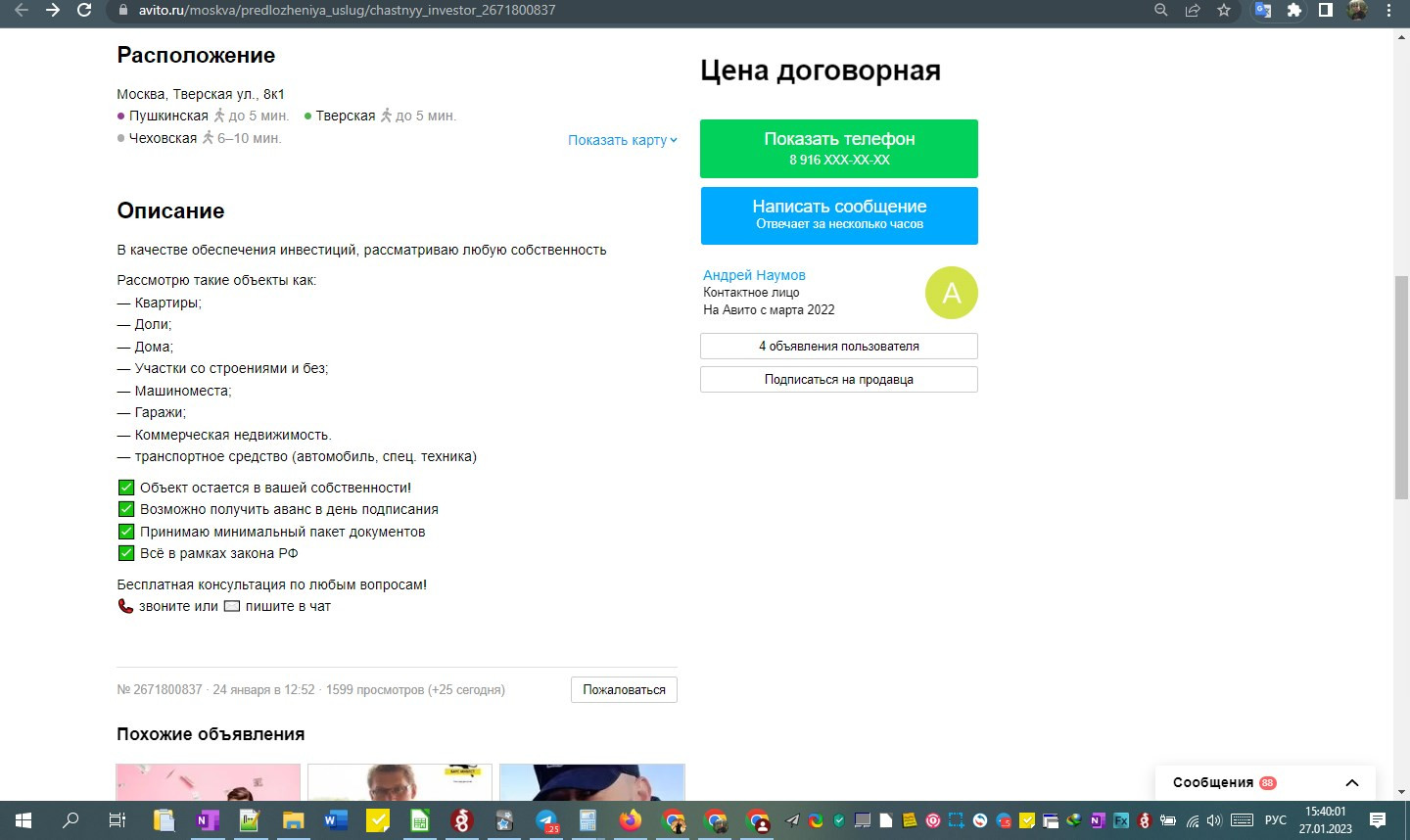Click the first similar listing thumbnail with pink background
1410x840 pixels.
pyautogui.click(x=209, y=782)
